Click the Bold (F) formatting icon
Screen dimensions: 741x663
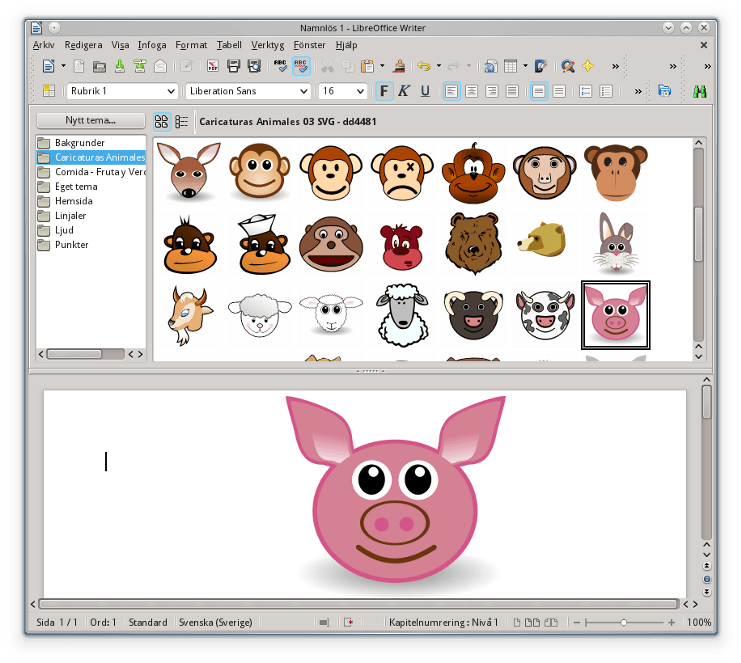(384, 91)
